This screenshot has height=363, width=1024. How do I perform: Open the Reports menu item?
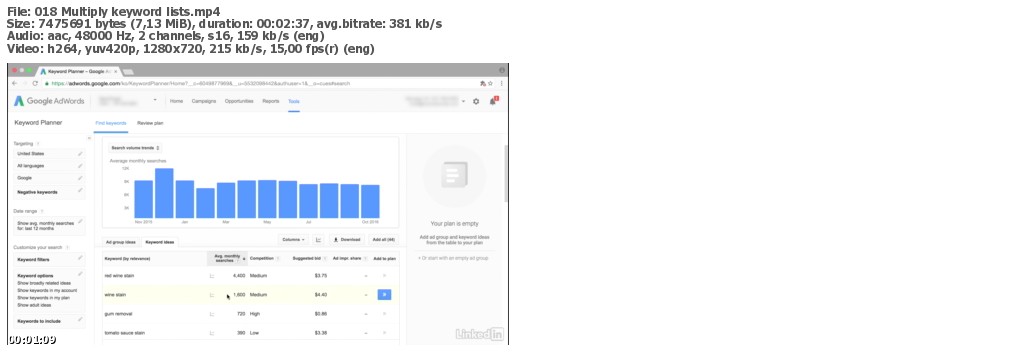(x=271, y=101)
